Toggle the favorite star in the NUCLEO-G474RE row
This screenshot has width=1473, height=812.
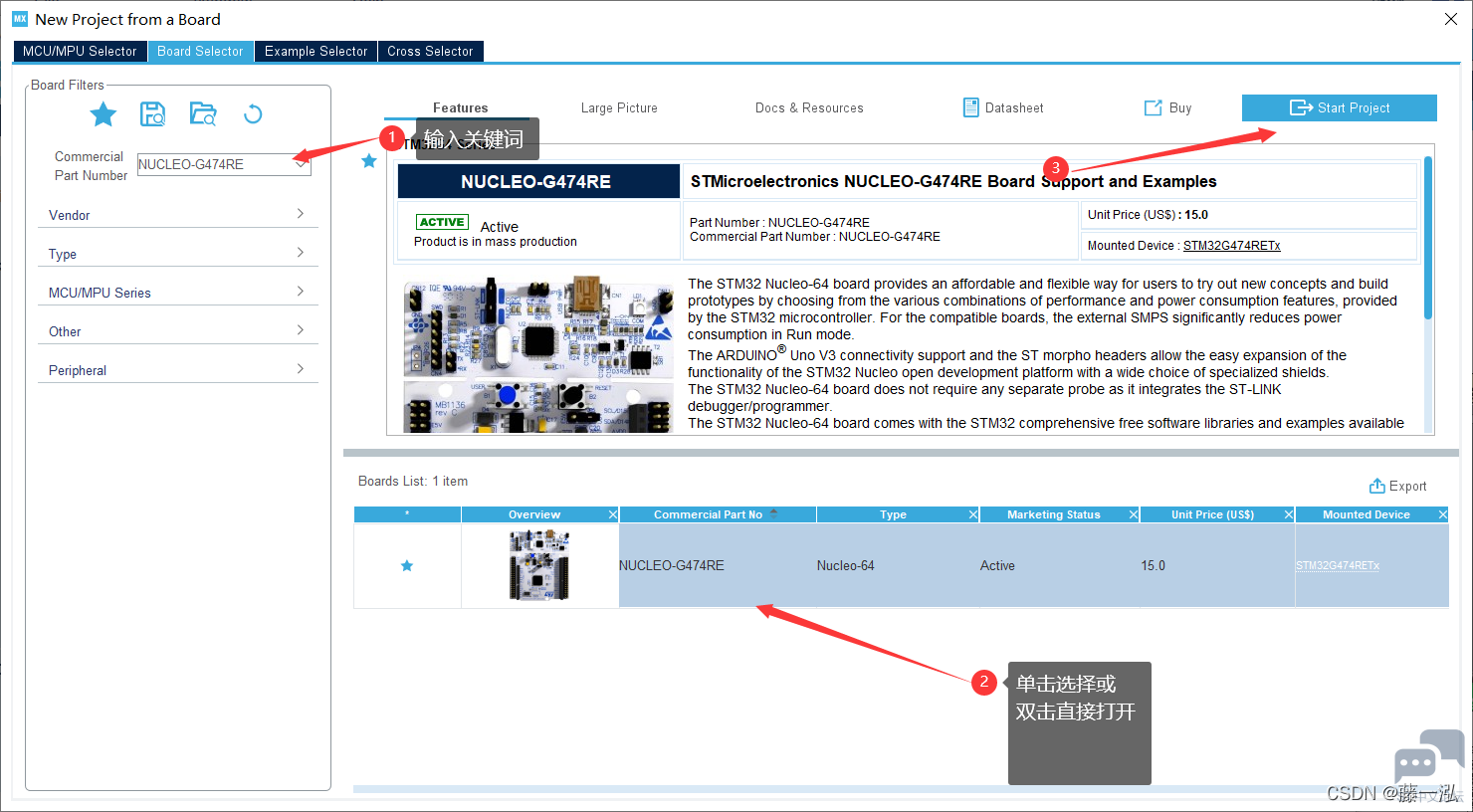coord(407,566)
